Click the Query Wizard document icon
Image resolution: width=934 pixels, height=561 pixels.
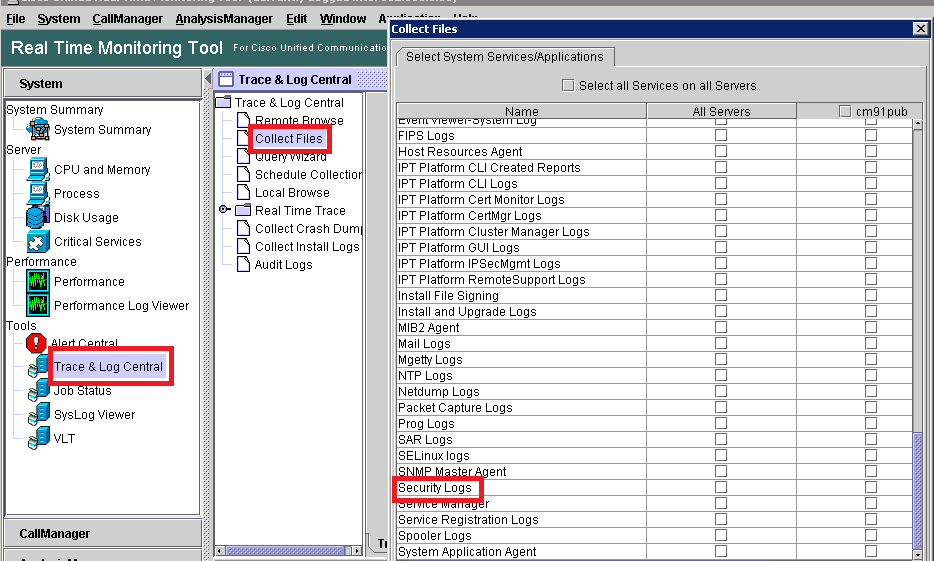[243, 156]
